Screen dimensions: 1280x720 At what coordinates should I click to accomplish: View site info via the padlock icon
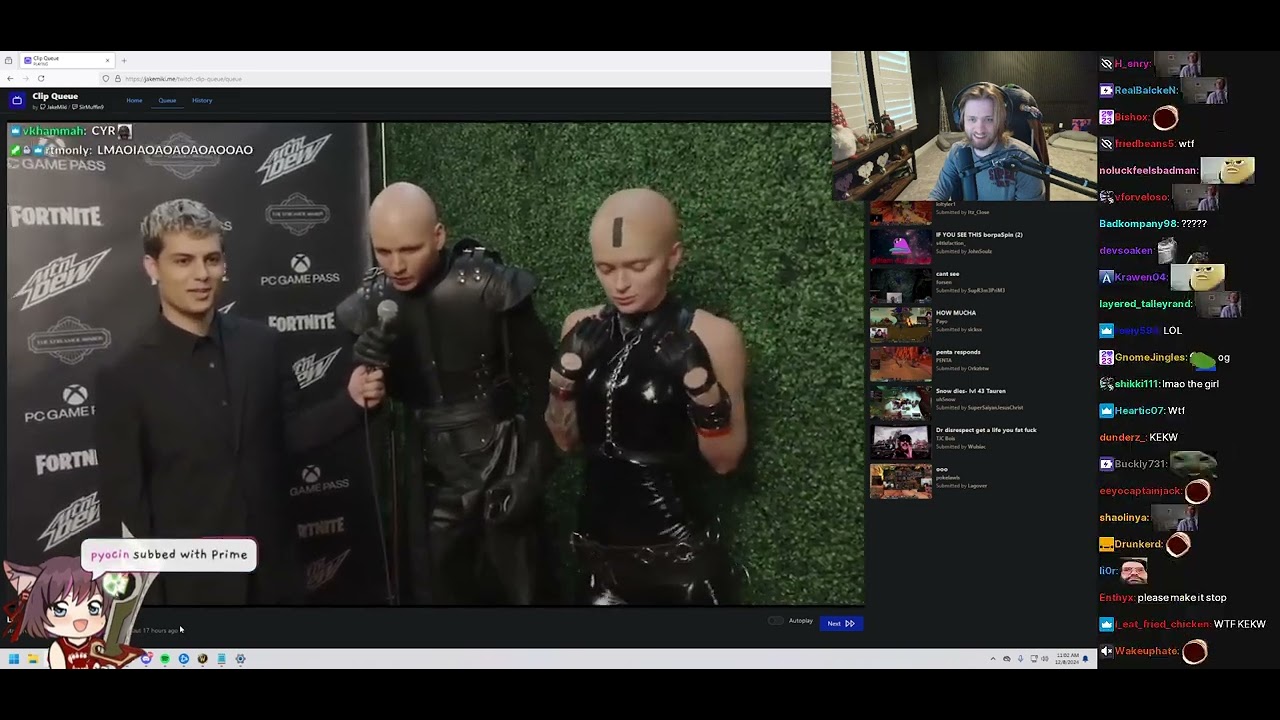point(117,78)
